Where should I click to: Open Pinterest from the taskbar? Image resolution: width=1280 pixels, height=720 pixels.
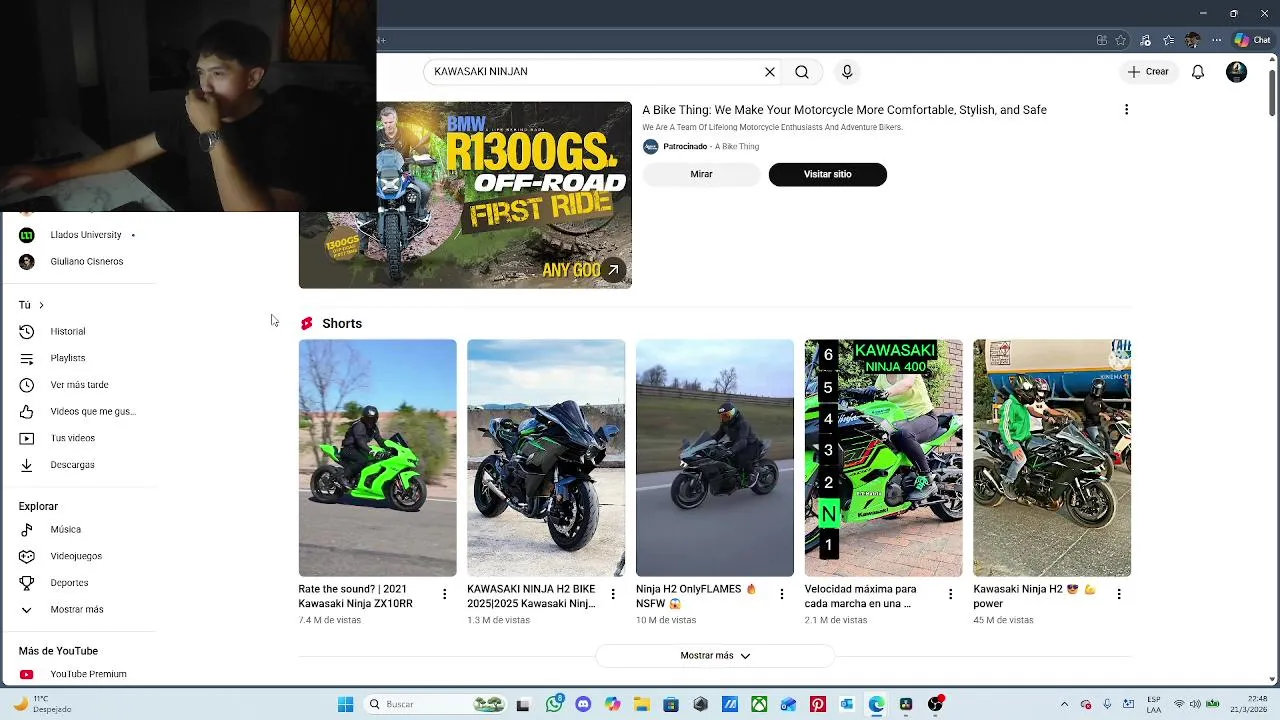[x=818, y=705]
